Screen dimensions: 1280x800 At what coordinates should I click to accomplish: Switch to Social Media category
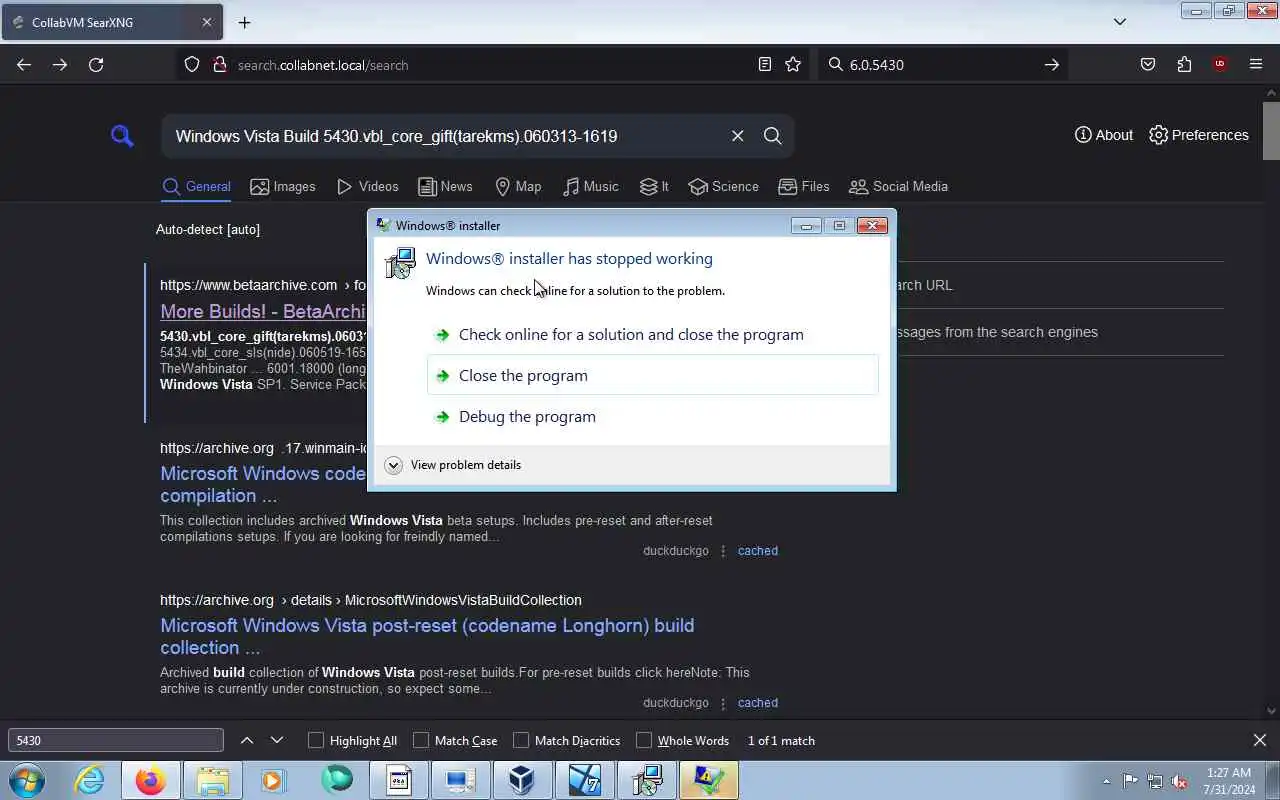(898, 186)
